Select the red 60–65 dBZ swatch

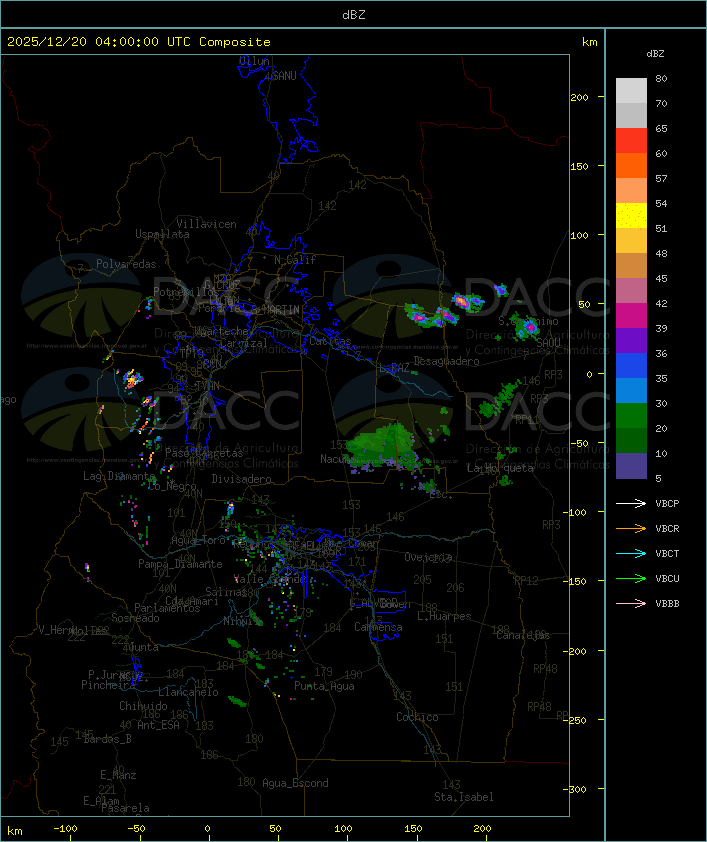click(x=631, y=141)
